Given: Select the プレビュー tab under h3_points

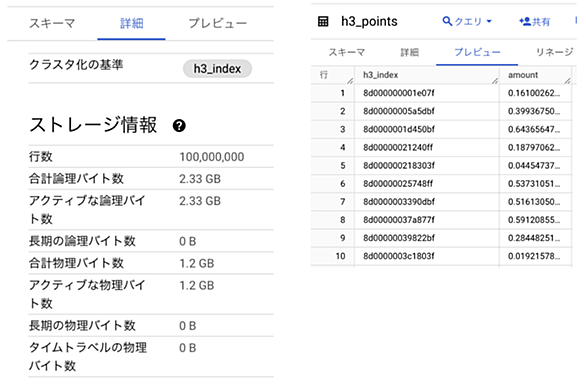Looking at the screenshot, I should (x=477, y=52).
